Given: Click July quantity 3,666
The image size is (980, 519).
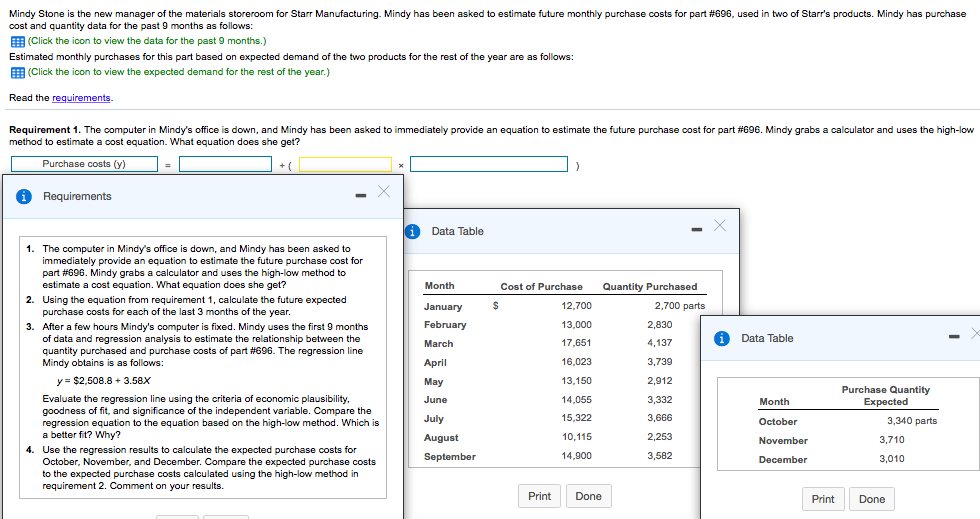Looking at the screenshot, I should [660, 418].
